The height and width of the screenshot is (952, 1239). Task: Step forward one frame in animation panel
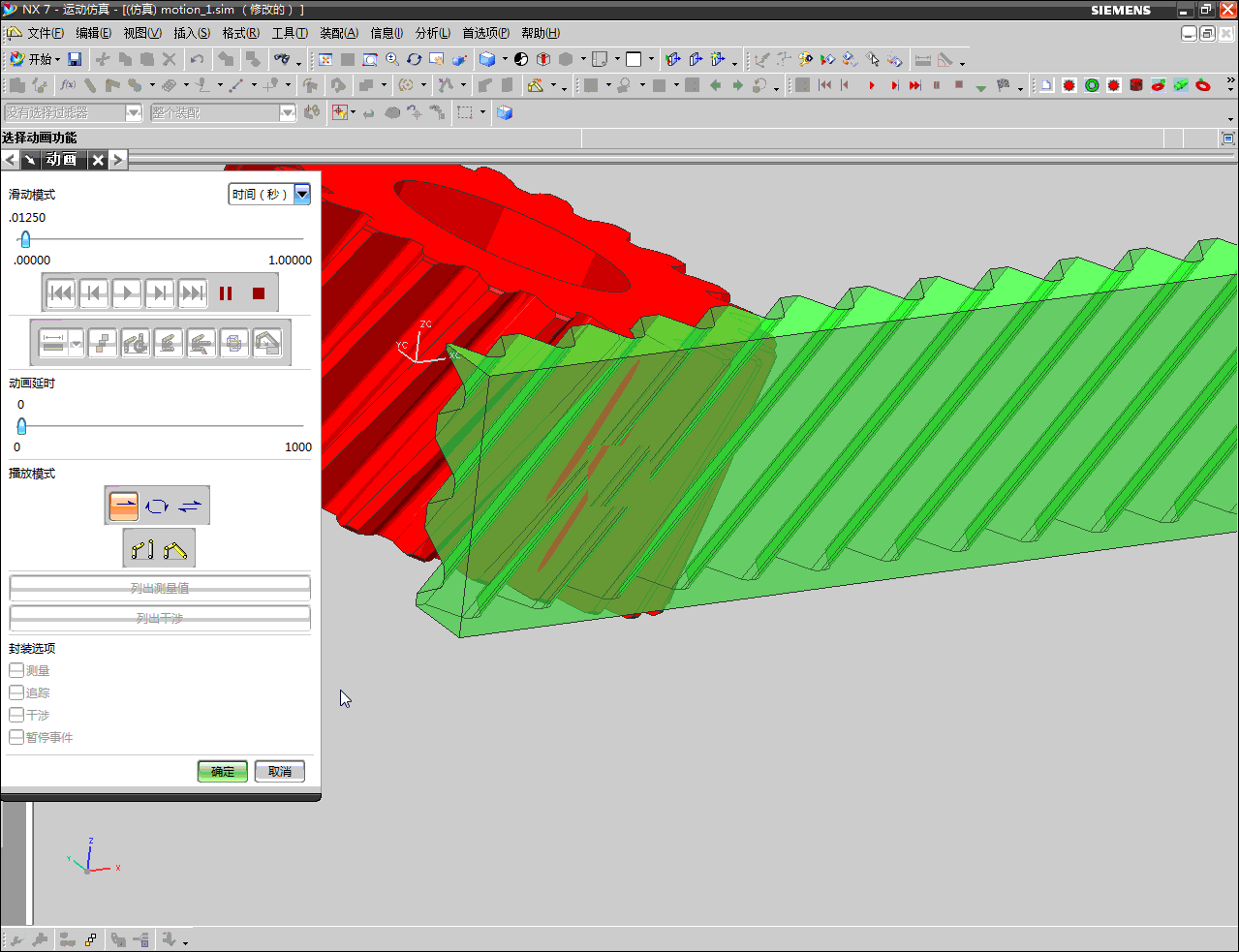click(160, 292)
